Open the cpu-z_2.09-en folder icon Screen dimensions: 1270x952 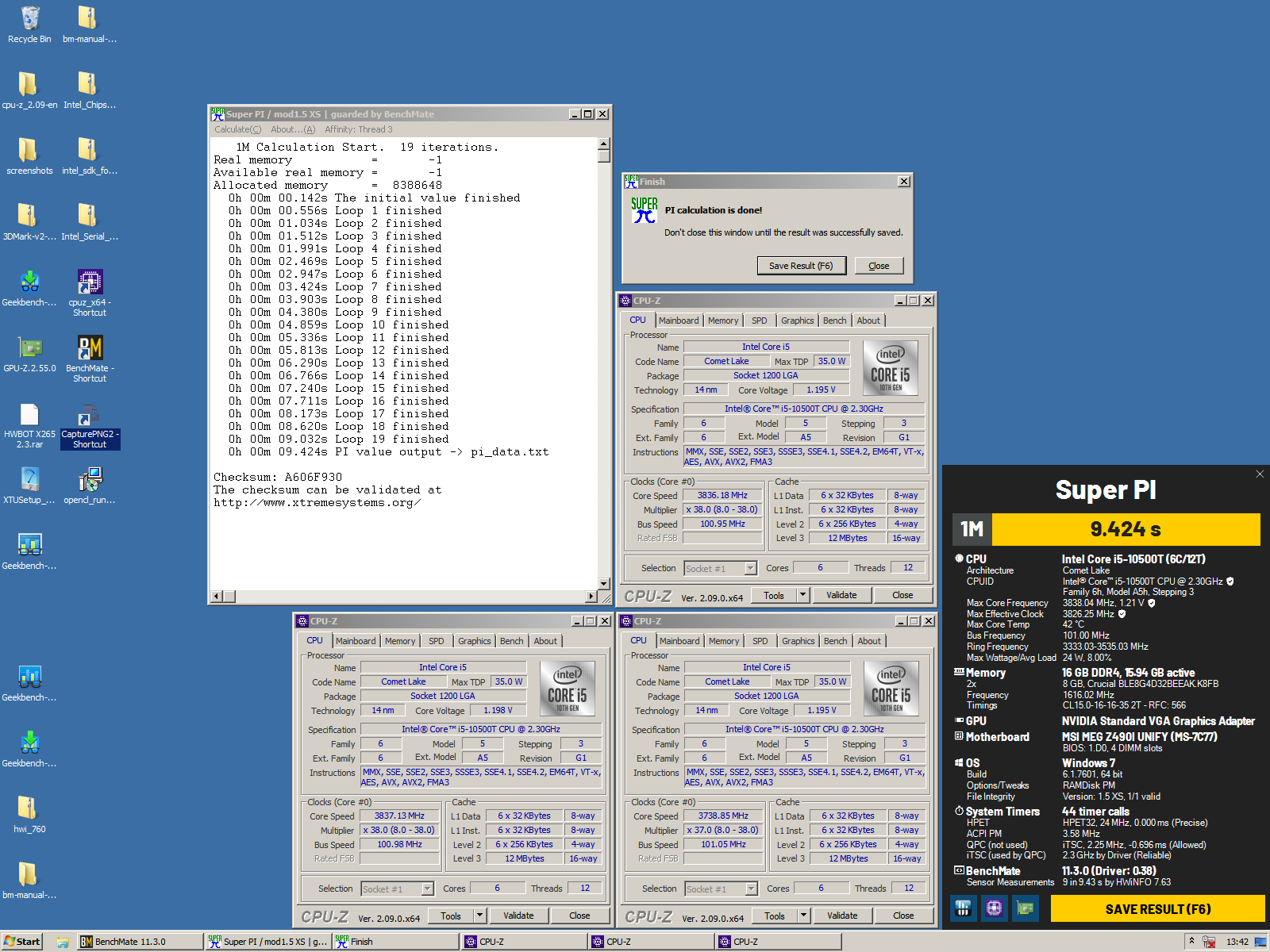coord(29,83)
